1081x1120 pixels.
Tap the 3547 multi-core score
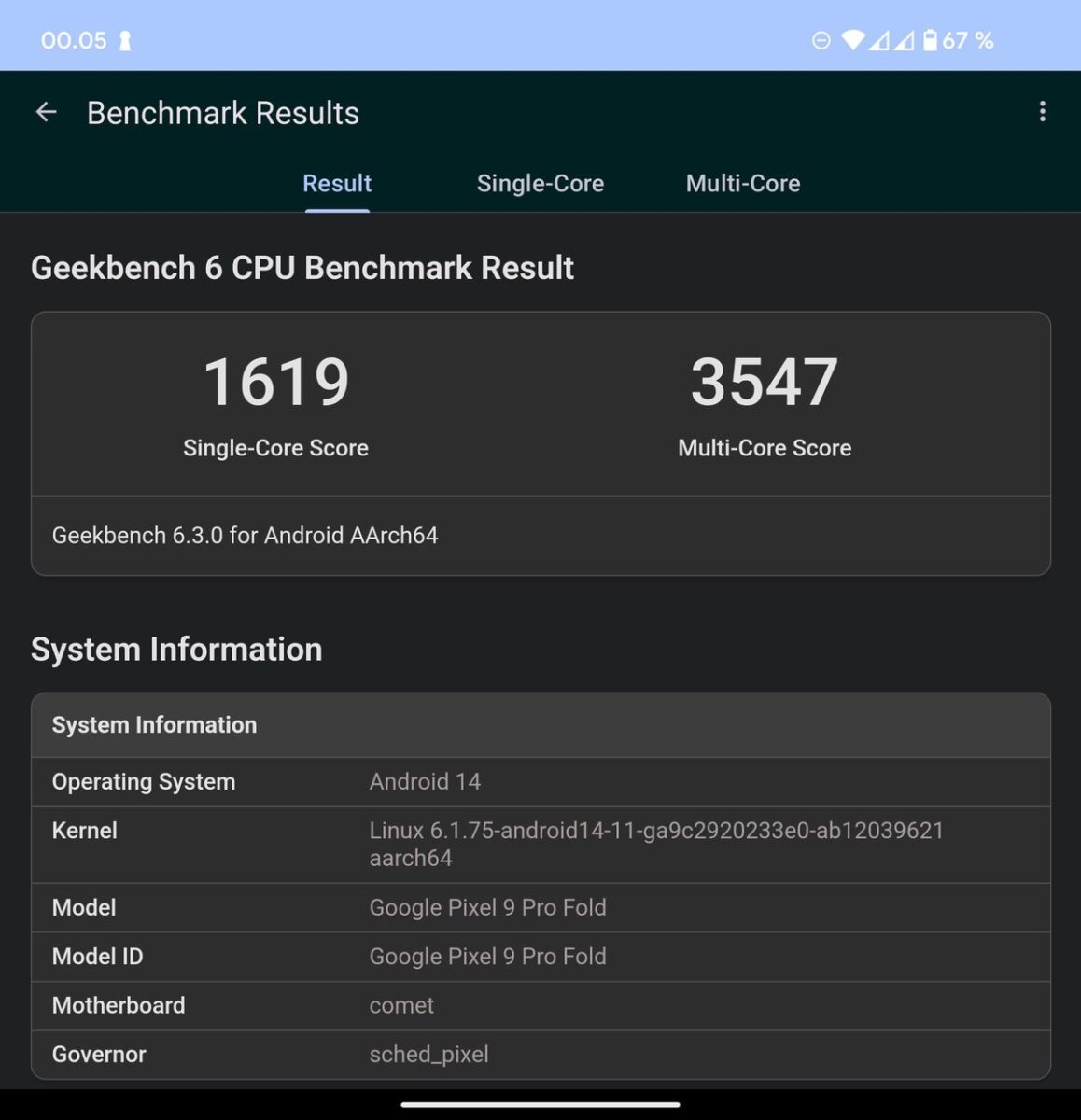tap(765, 382)
